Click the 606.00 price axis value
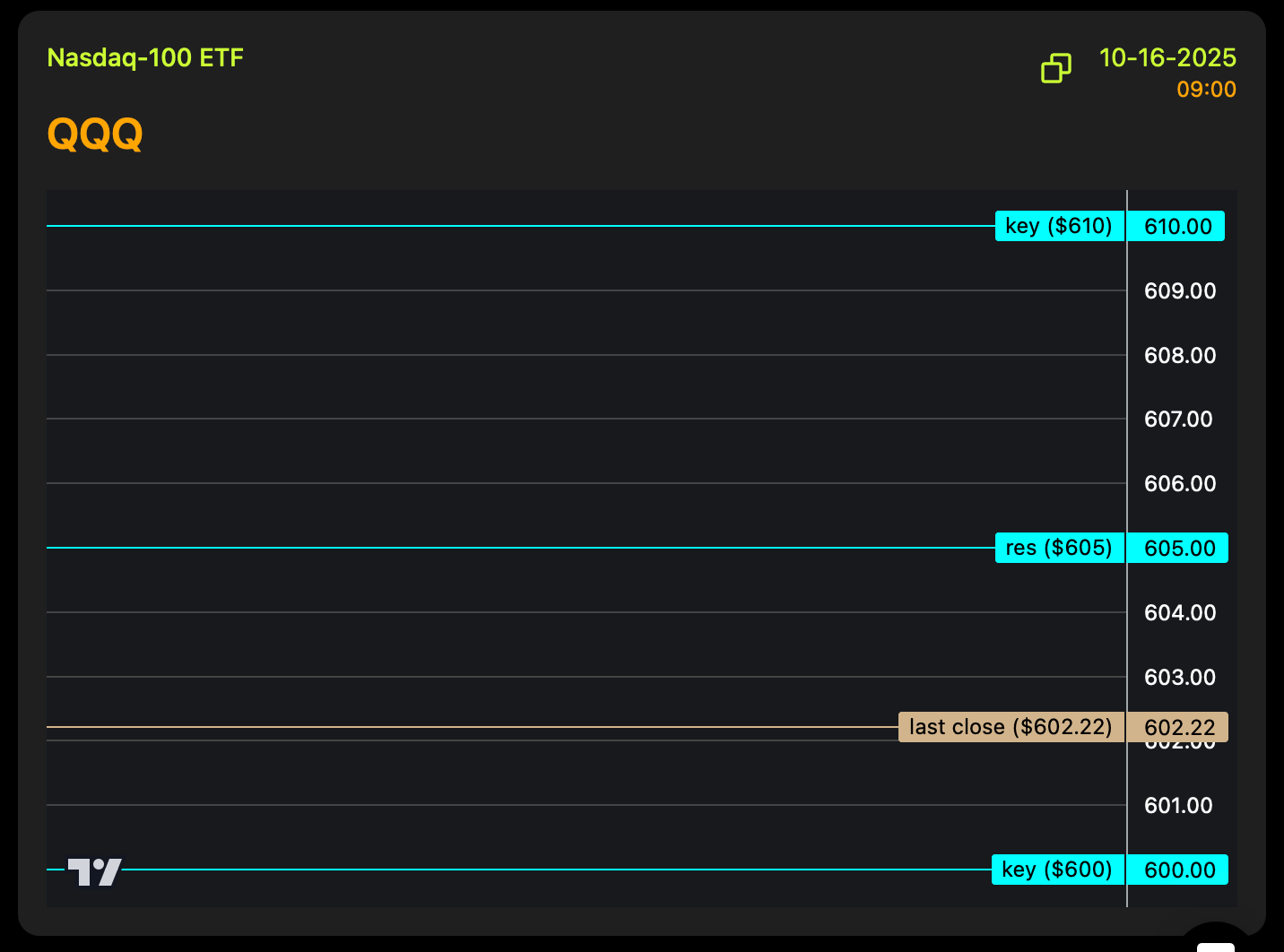This screenshot has height=952, width=1284. [1180, 484]
